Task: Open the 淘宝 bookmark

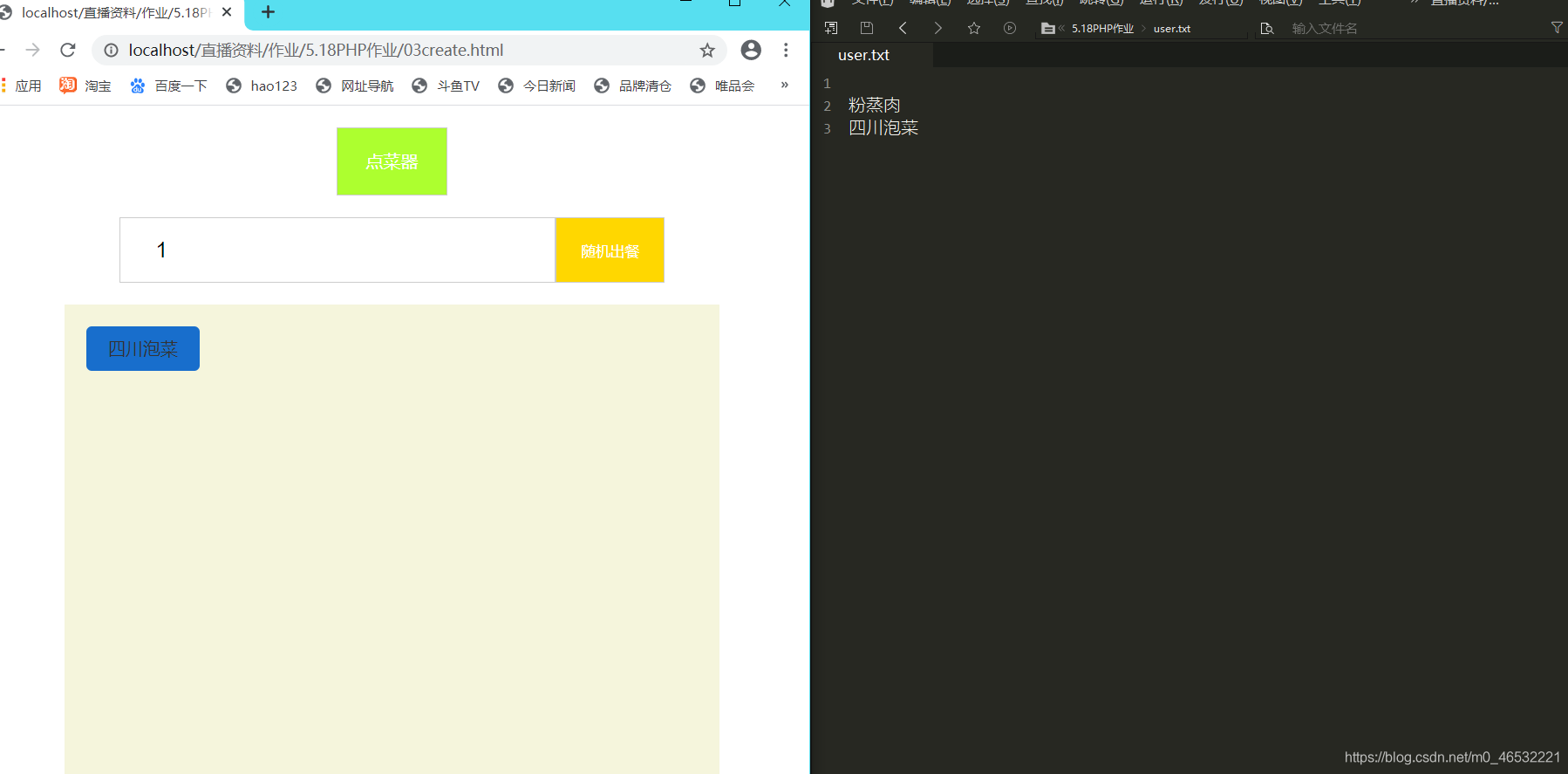Action: click(x=85, y=86)
